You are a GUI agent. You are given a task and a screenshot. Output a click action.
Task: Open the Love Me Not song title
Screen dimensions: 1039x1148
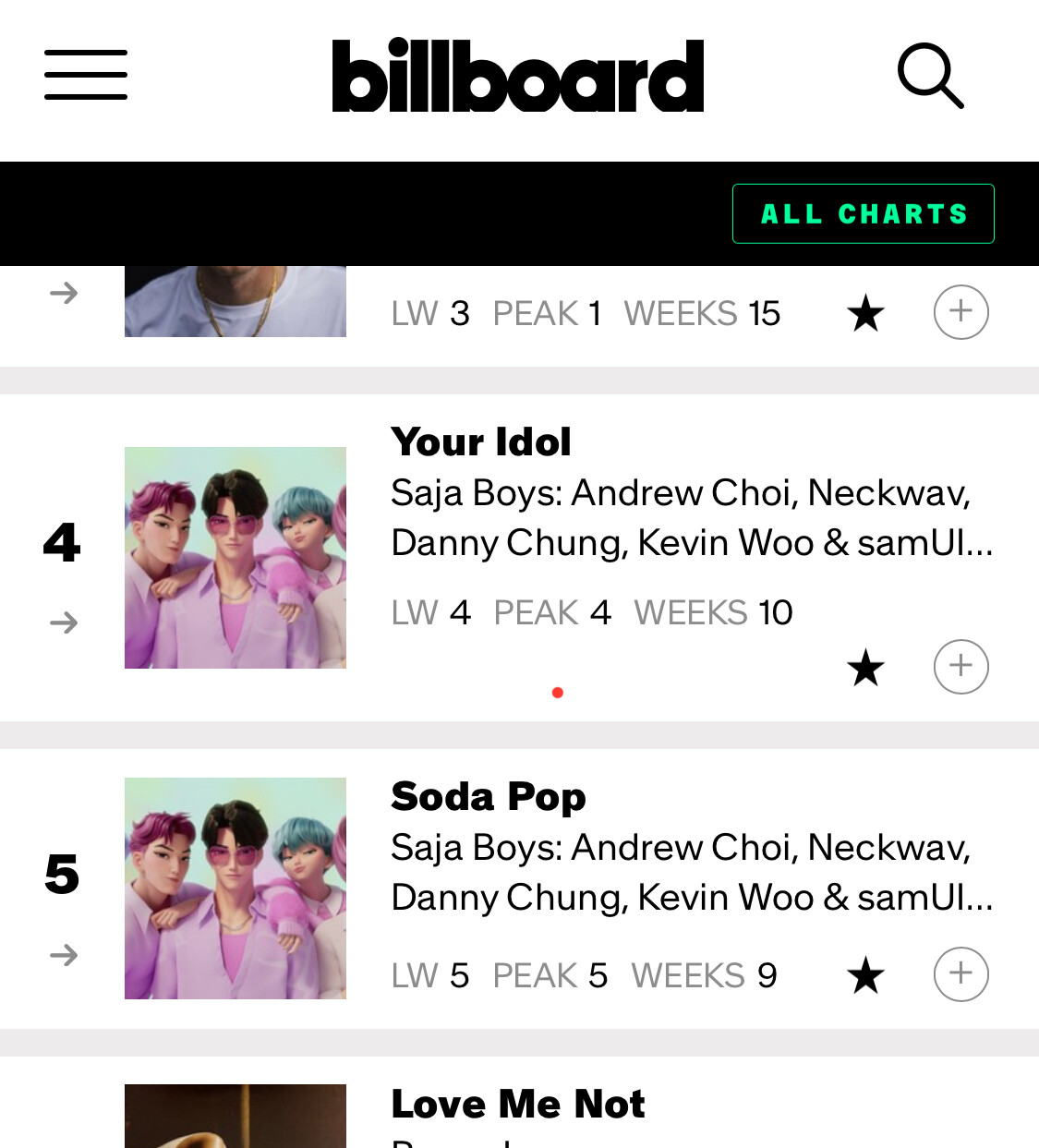coord(518,1104)
